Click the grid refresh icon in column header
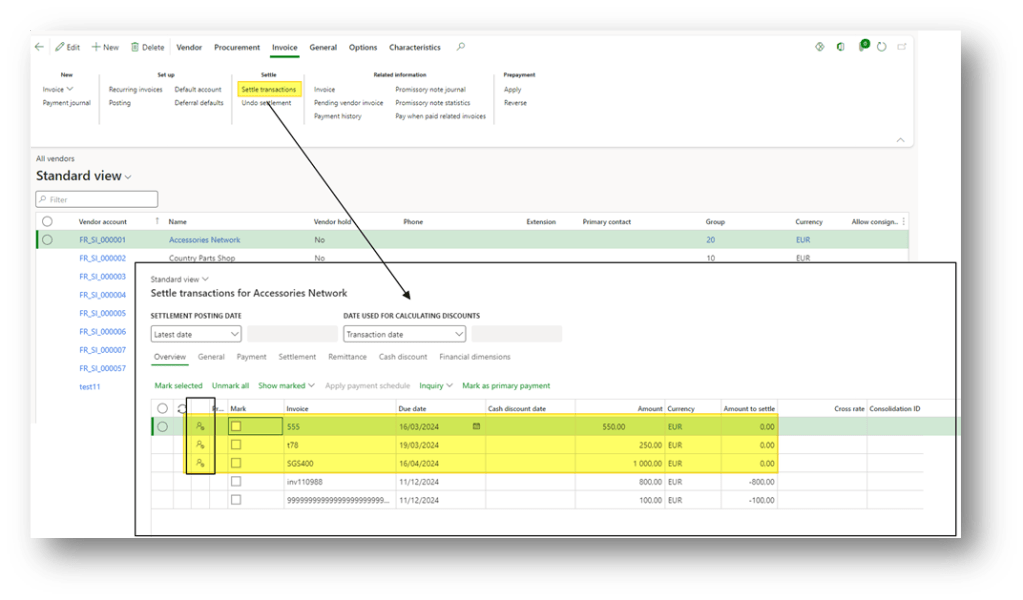 click(x=181, y=408)
